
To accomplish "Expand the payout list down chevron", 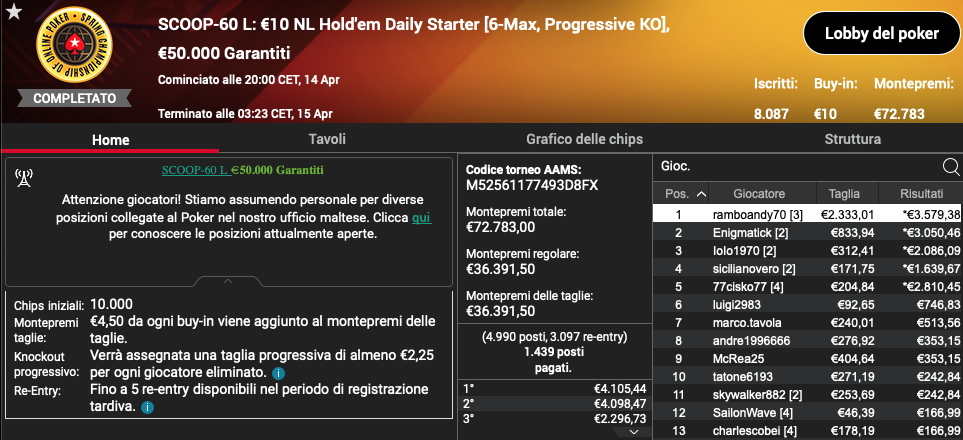I will tap(634, 432).
